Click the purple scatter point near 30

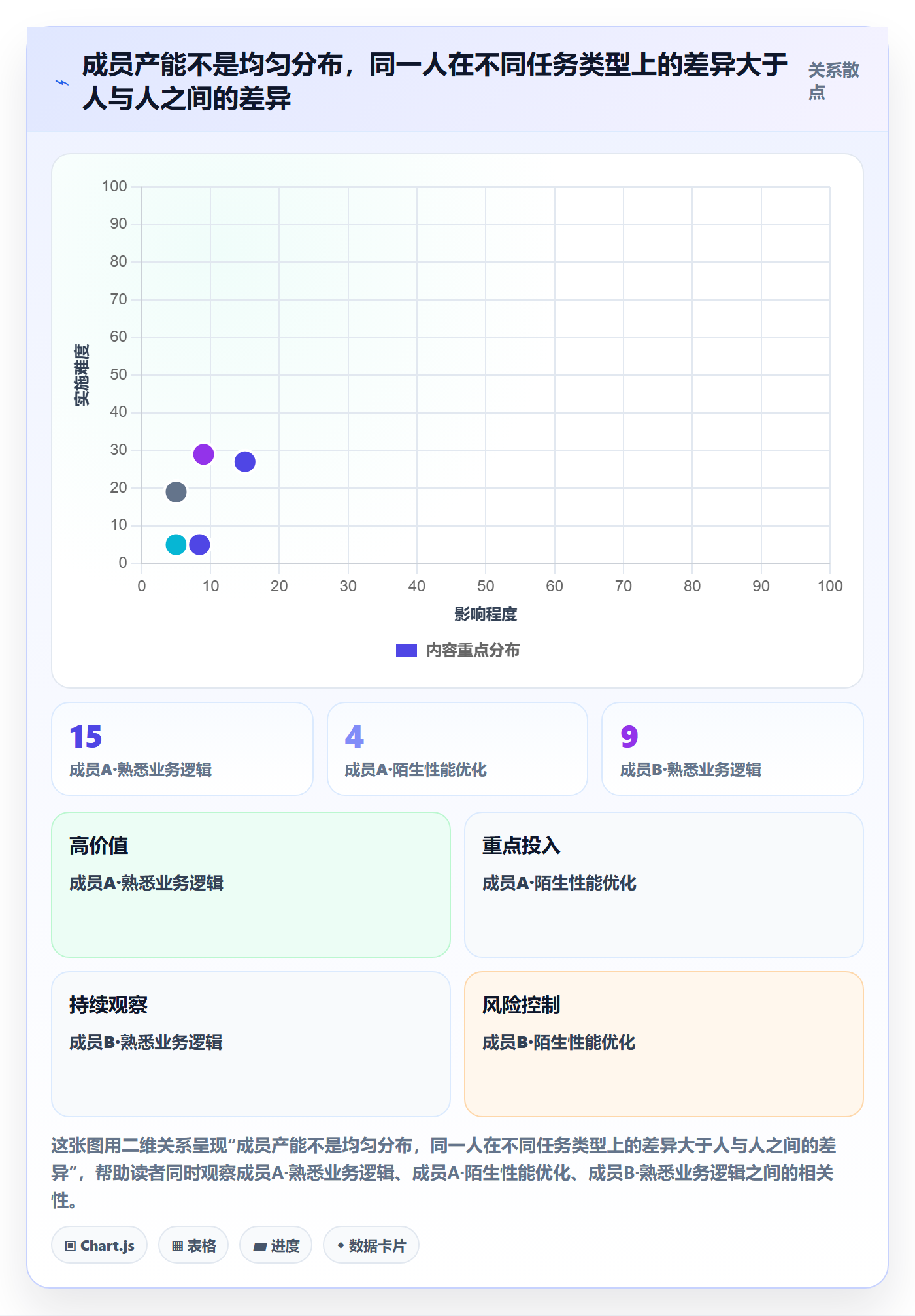tap(203, 454)
